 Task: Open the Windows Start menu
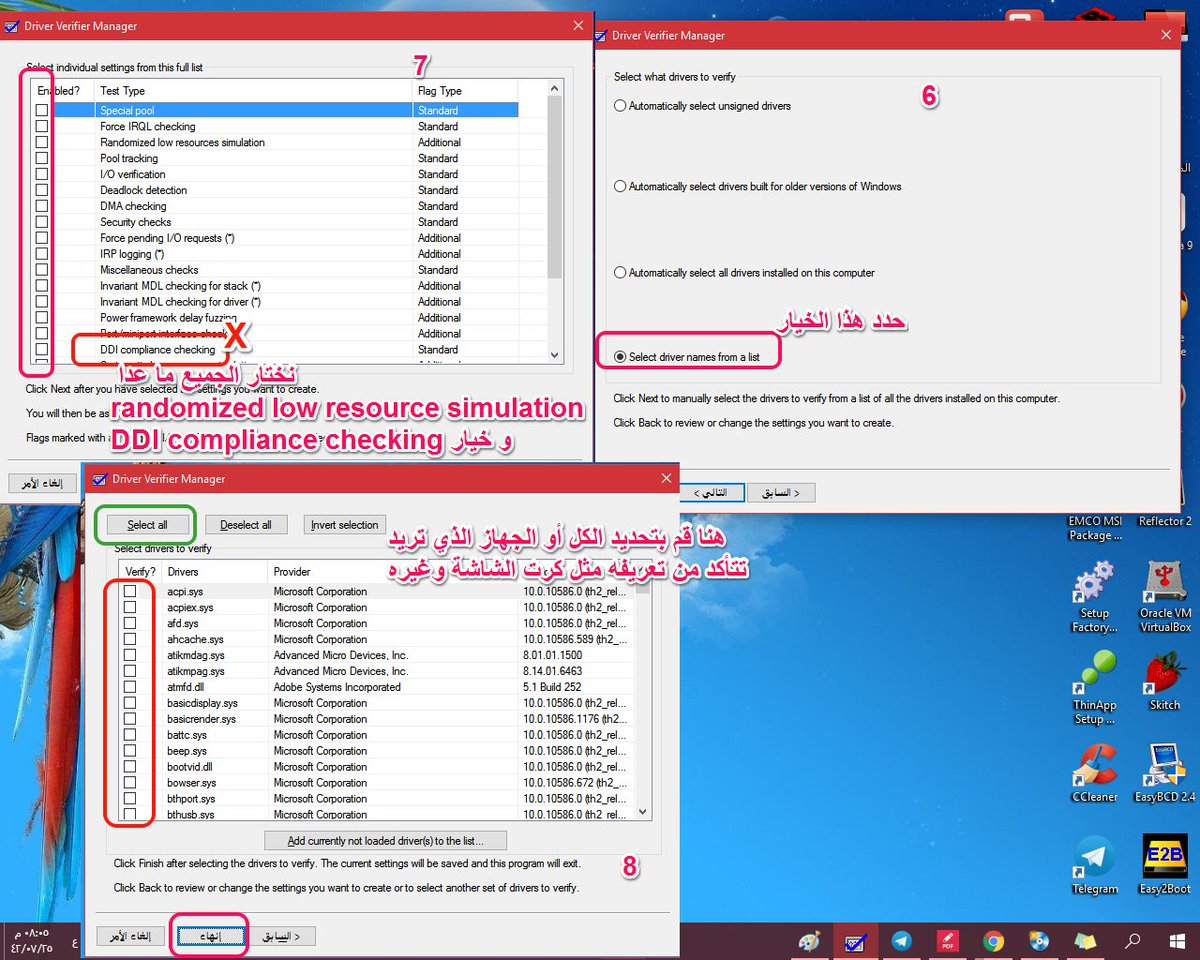tap(1177, 941)
